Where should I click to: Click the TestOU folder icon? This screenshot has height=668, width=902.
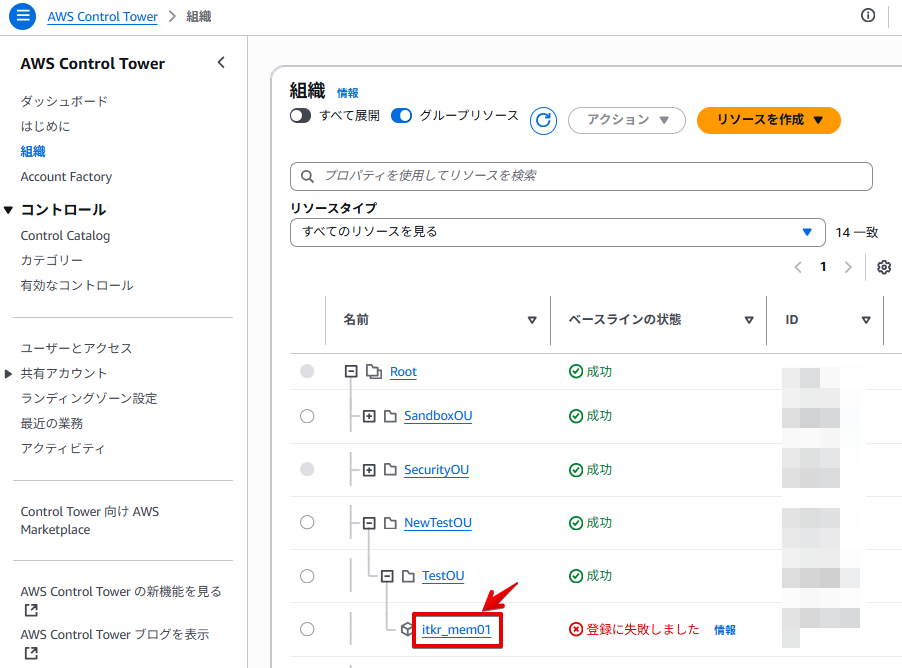[408, 576]
